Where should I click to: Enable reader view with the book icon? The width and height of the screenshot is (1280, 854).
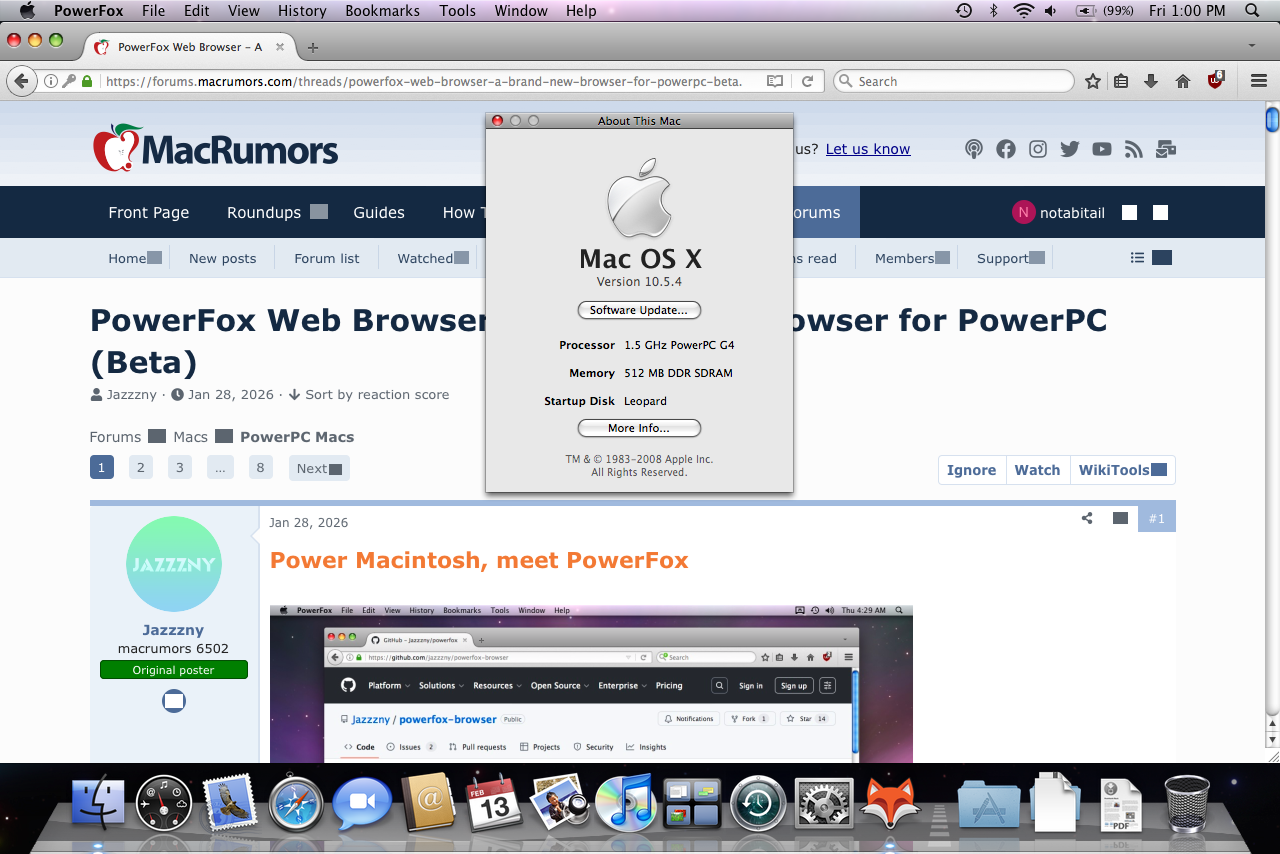[775, 81]
